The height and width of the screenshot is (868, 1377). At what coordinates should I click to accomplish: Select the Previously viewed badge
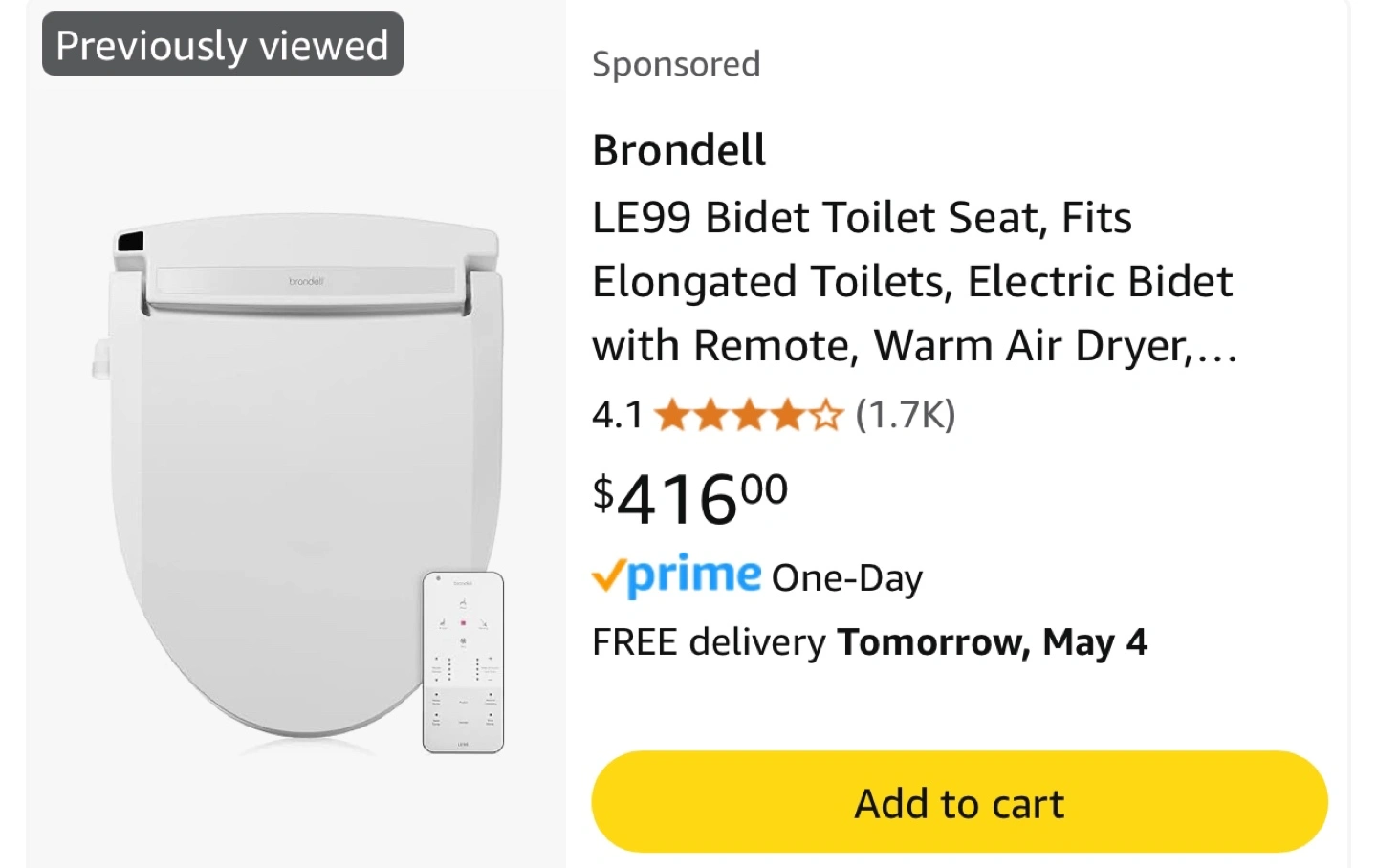pos(222,45)
